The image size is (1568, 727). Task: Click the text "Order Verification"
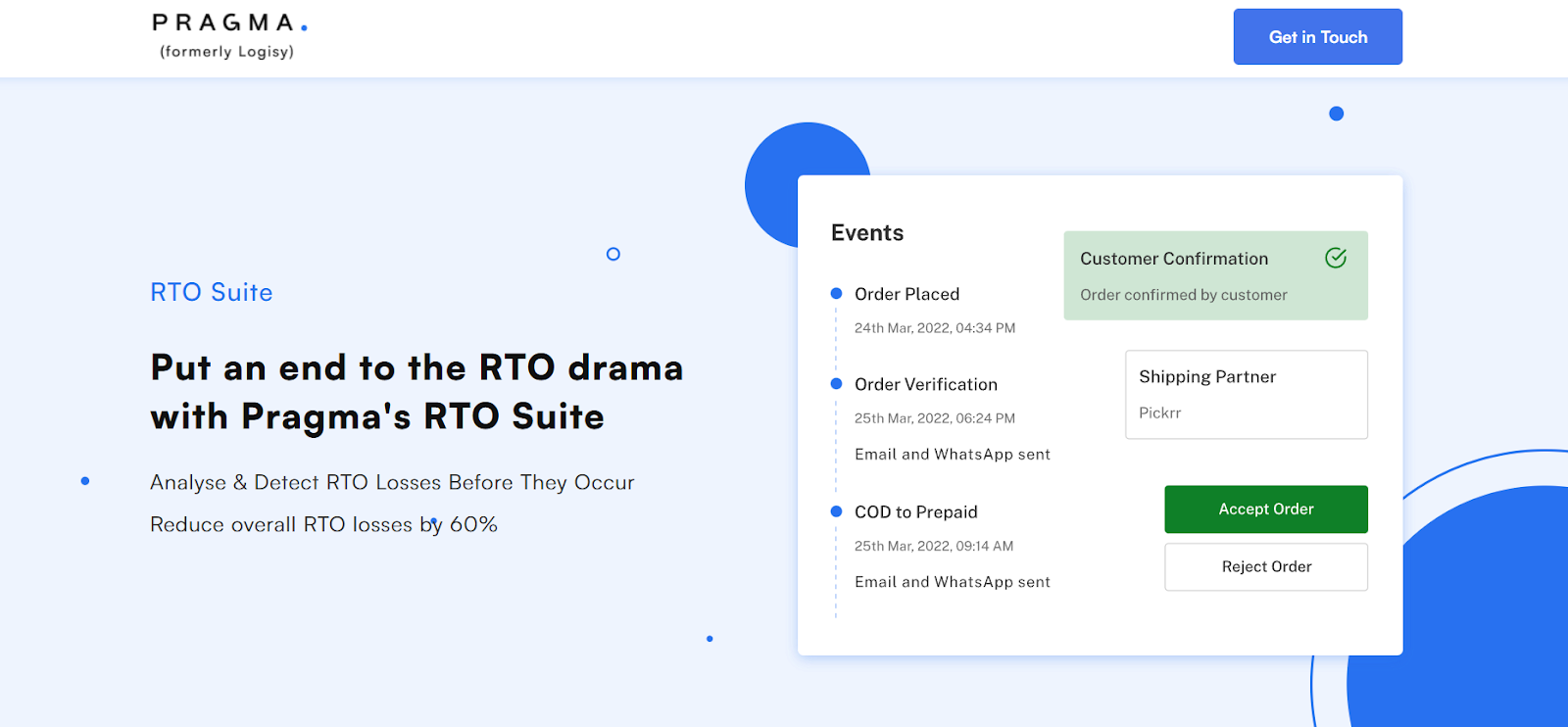point(926,384)
